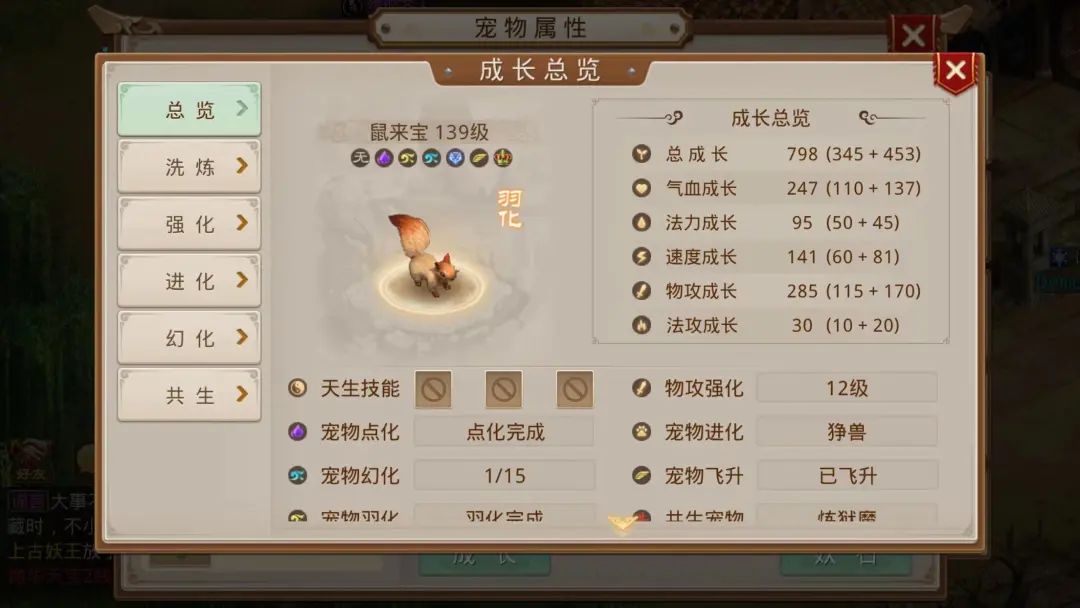Image resolution: width=1080 pixels, height=608 pixels.
Task: Expand more rows with bottom down arrow
Action: pyautogui.click(x=621, y=523)
